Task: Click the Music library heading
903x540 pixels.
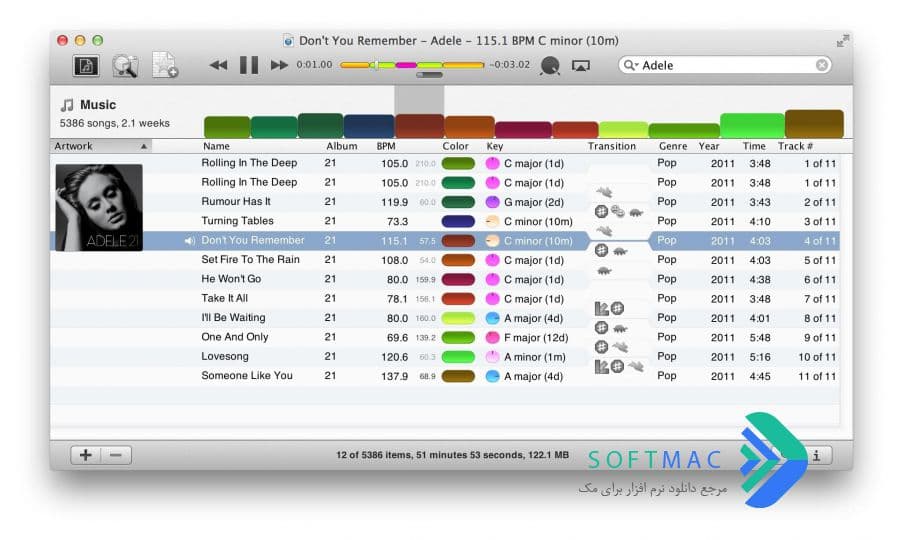Action: click(98, 105)
